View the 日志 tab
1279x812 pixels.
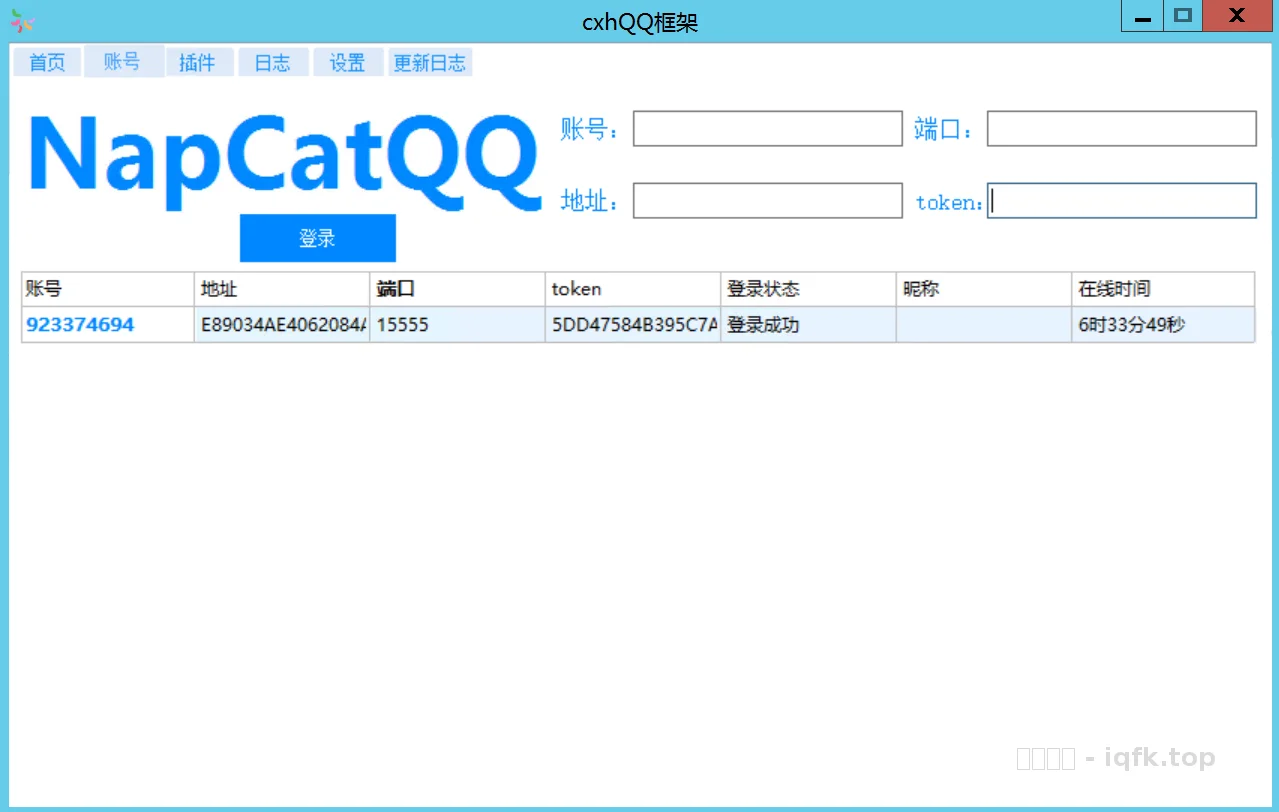point(272,61)
